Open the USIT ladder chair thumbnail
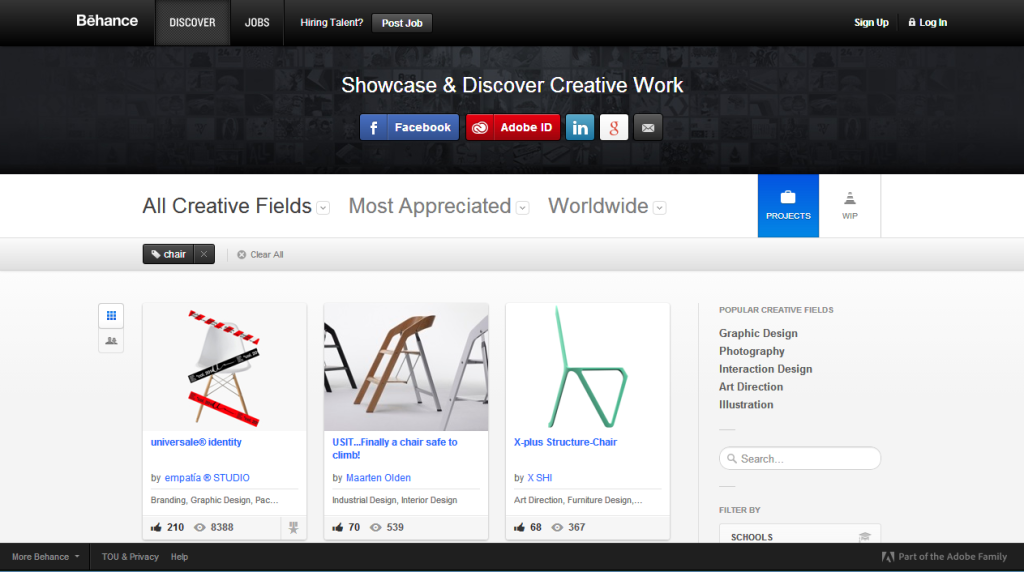Screen dimensions: 1024x572 point(406,367)
